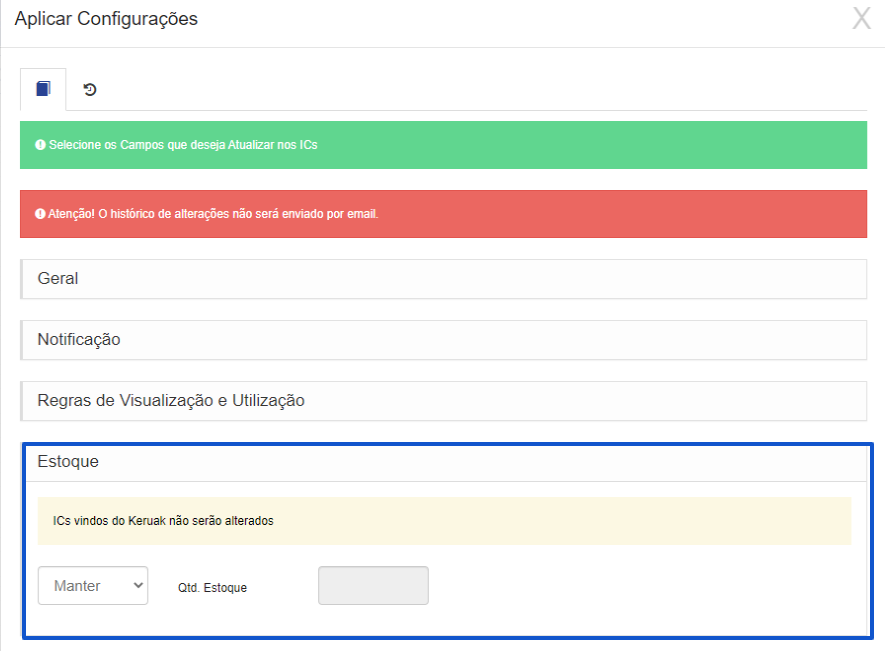Click the red warning exclamation icon
This screenshot has width=885, height=651.
[40, 214]
